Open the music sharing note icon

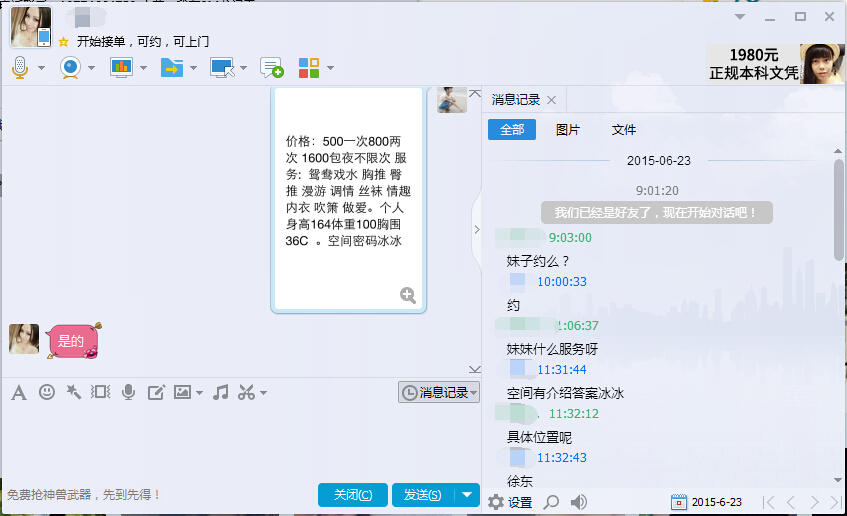pyautogui.click(x=220, y=392)
